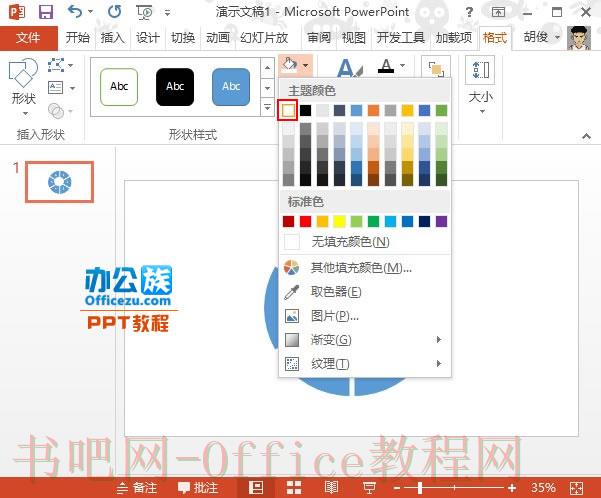Viewport: 601px width, 498px height.
Task: Expand the Shape Fill dropdown arrow
Action: tap(305, 65)
